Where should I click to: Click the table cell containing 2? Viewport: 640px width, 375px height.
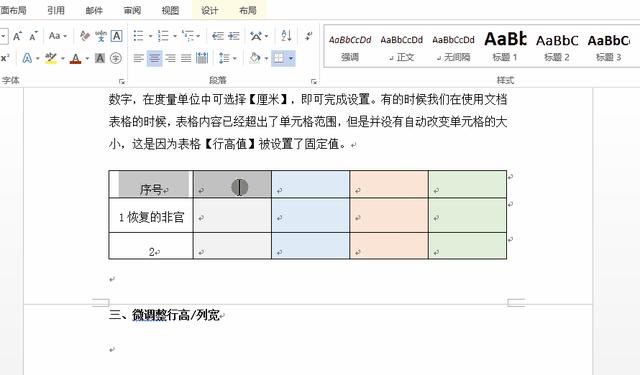pyautogui.click(x=151, y=246)
